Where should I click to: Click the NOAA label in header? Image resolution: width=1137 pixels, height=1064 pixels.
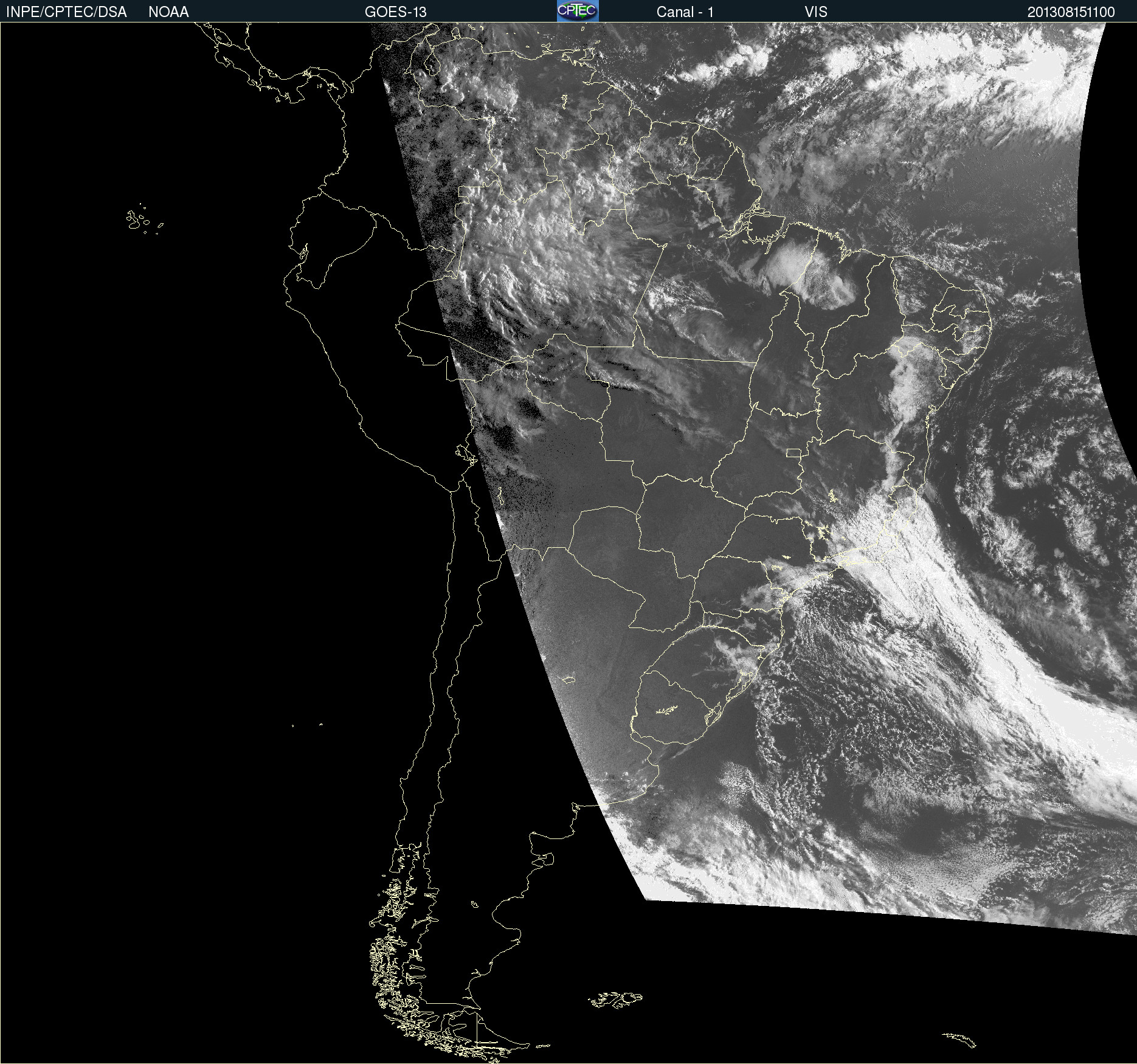click(168, 12)
